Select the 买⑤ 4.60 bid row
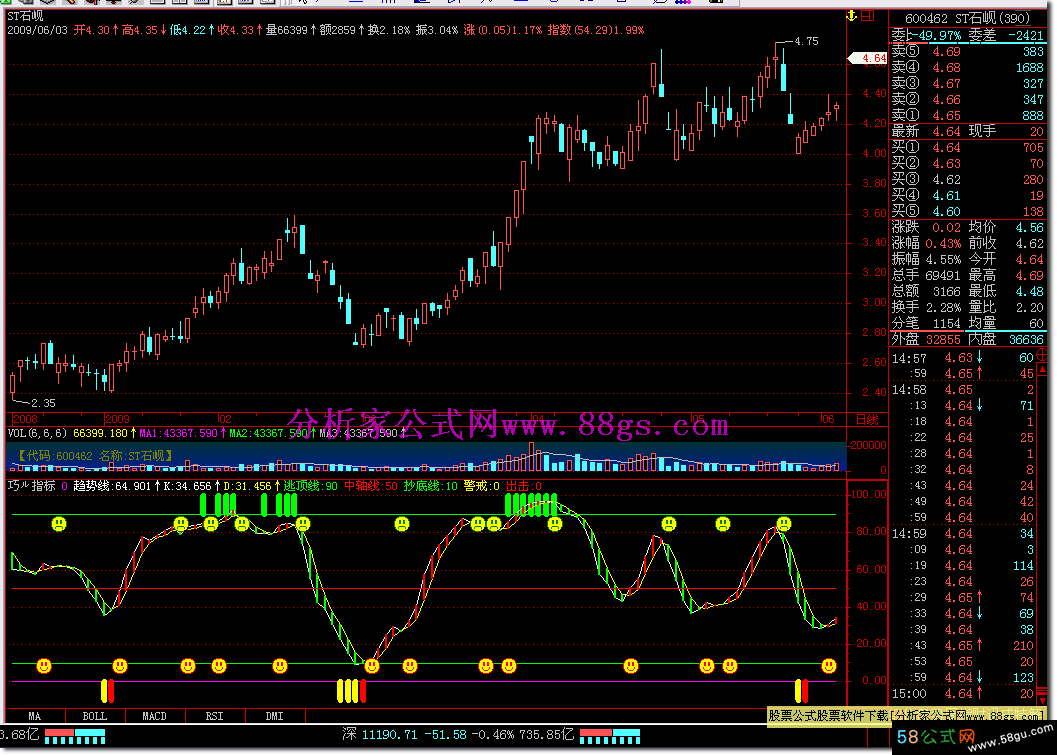 click(967, 211)
